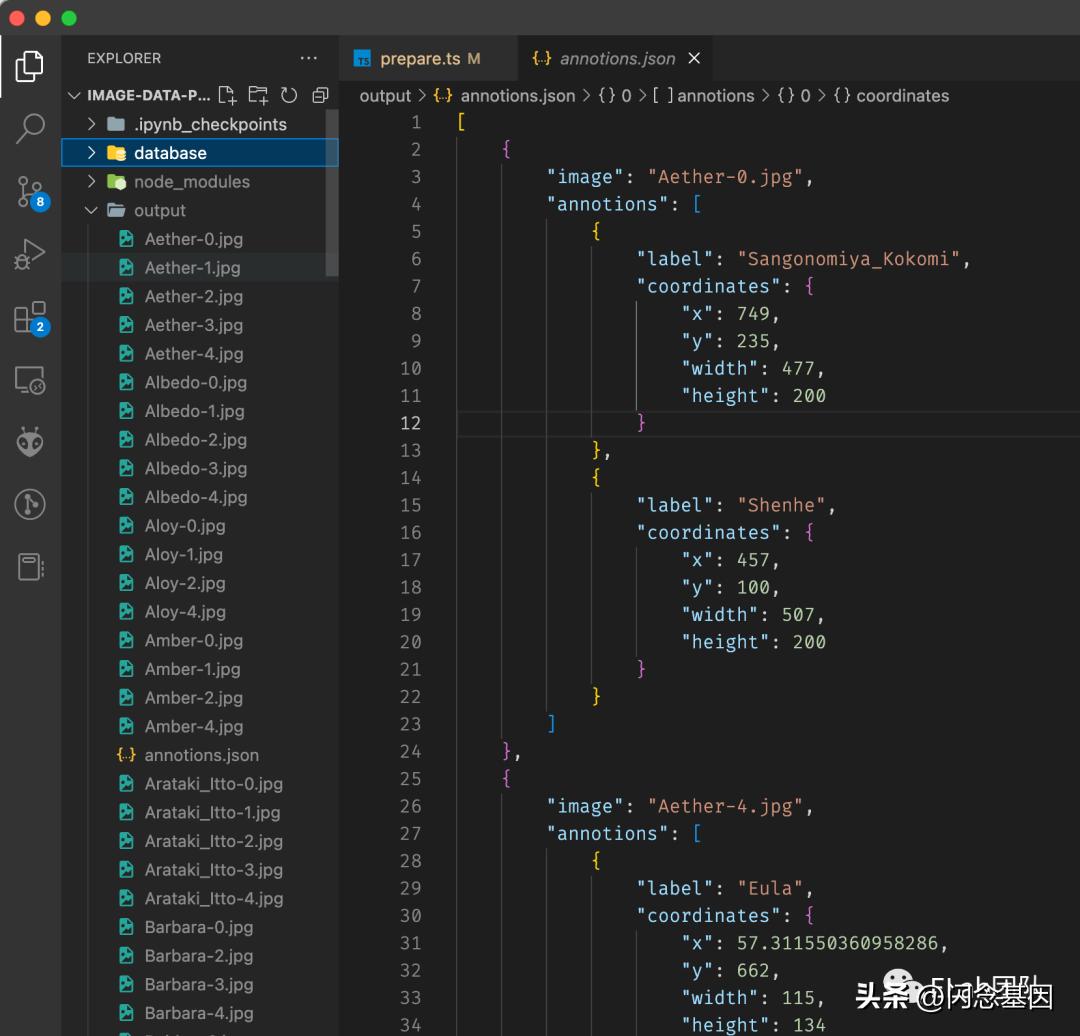1080x1036 pixels.
Task: Expand the database folder
Action: tap(170, 153)
